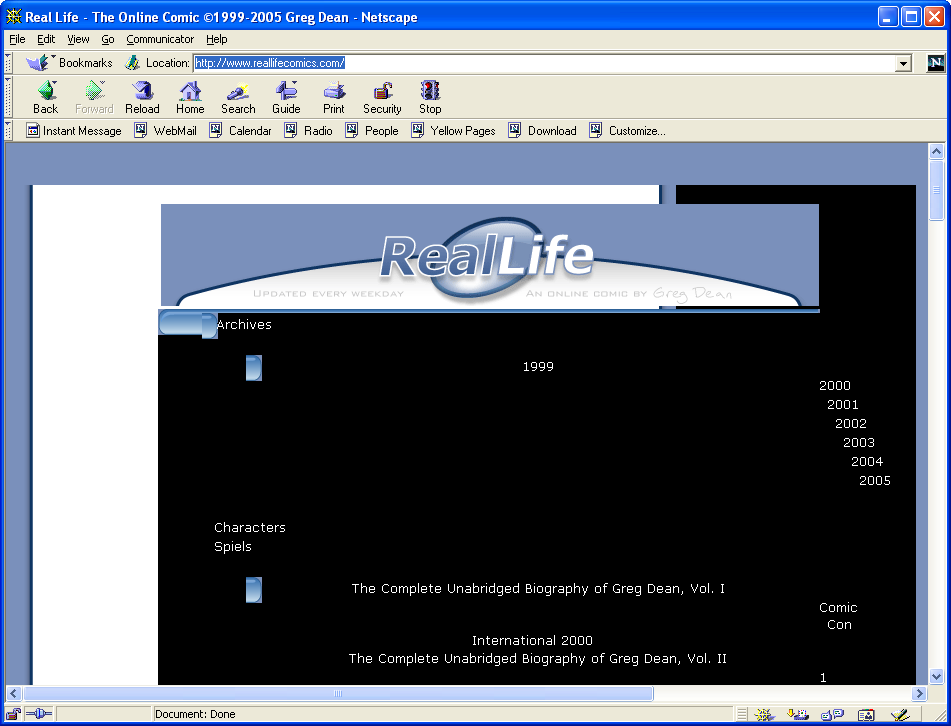The image size is (951, 726).
Task: Open Composer icon in status bar
Action: 900,714
